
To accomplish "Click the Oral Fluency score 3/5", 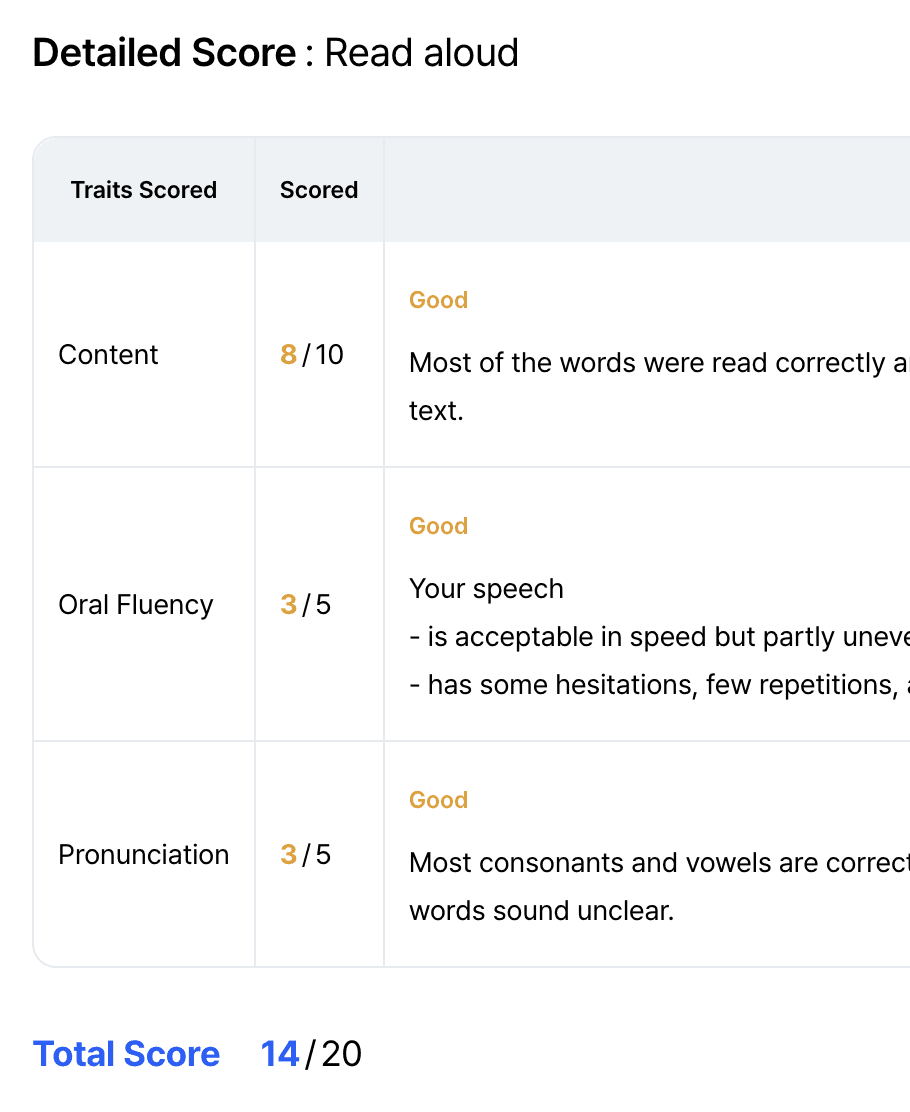I will pyautogui.click(x=306, y=605).
